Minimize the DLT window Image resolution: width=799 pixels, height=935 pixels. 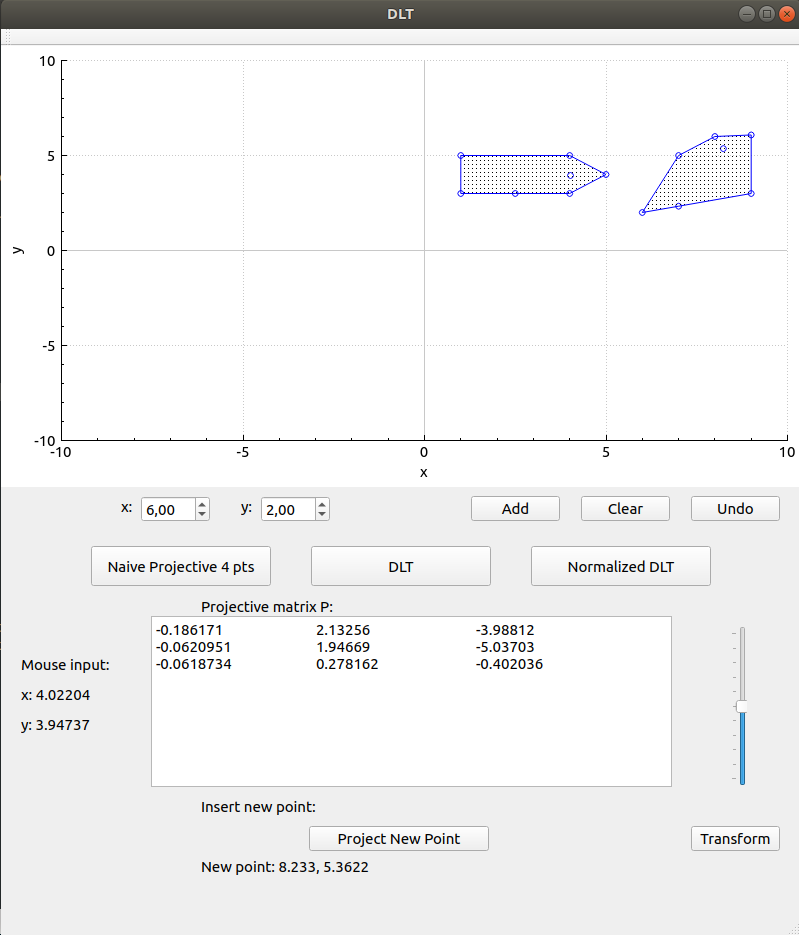pyautogui.click(x=747, y=14)
